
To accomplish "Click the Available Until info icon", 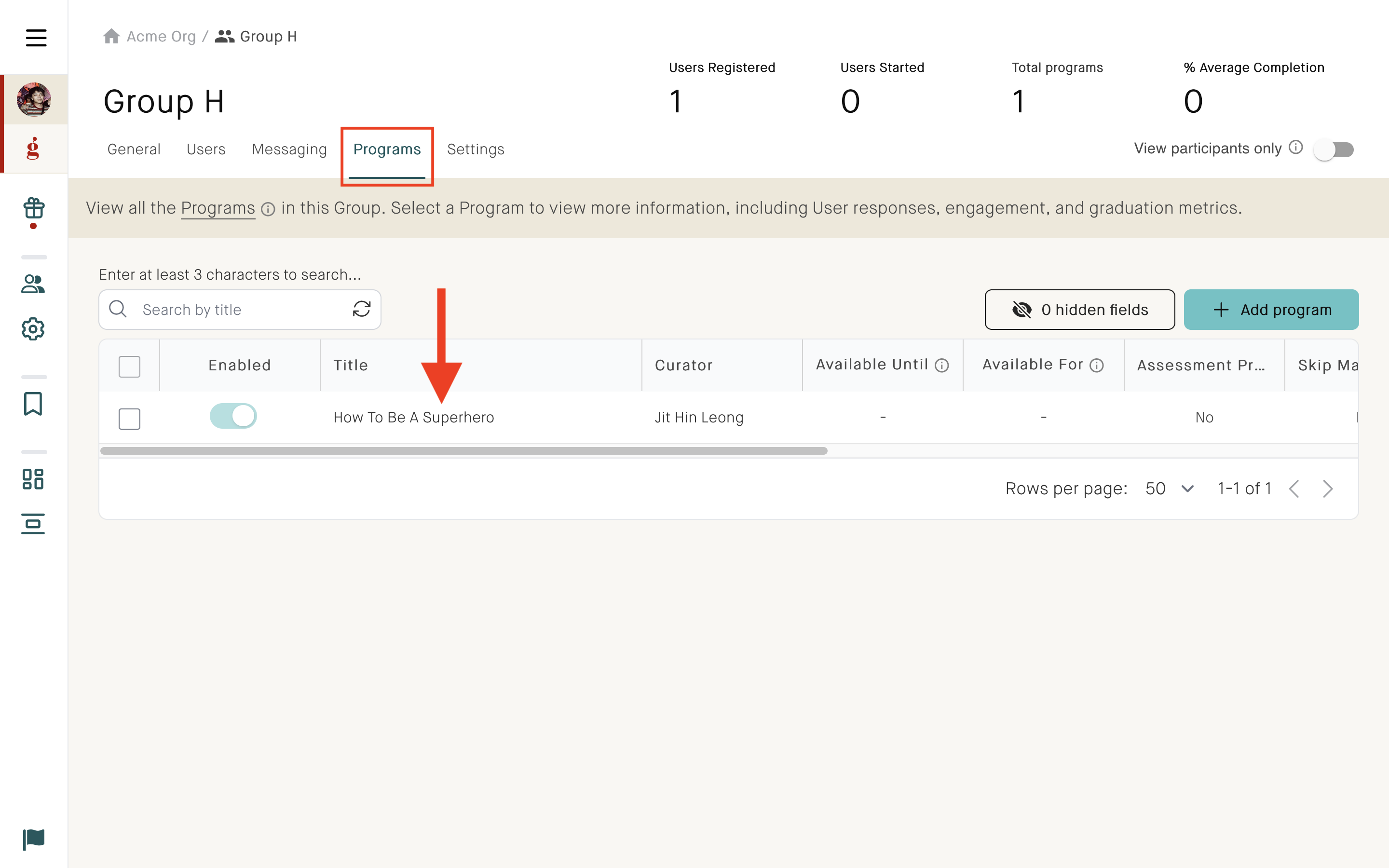I will pos(943,365).
